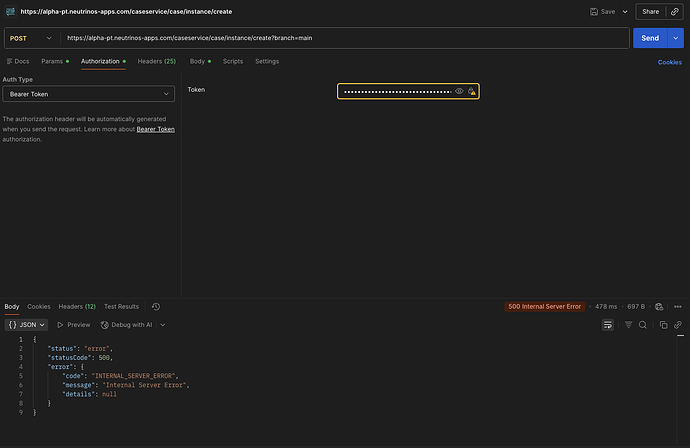The height and width of the screenshot is (448, 690).
Task: Switch to the Test Results tab
Action: (x=121, y=306)
